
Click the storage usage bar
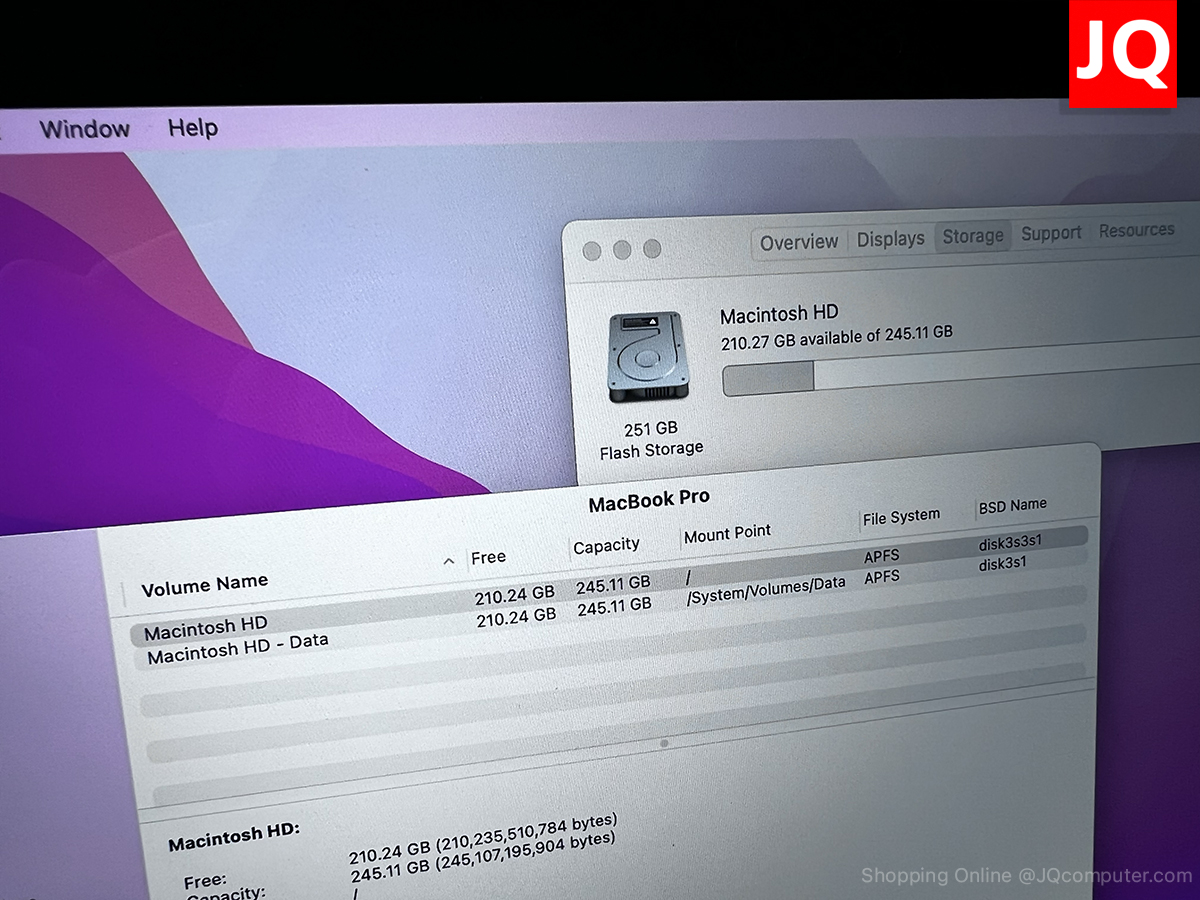point(960,373)
